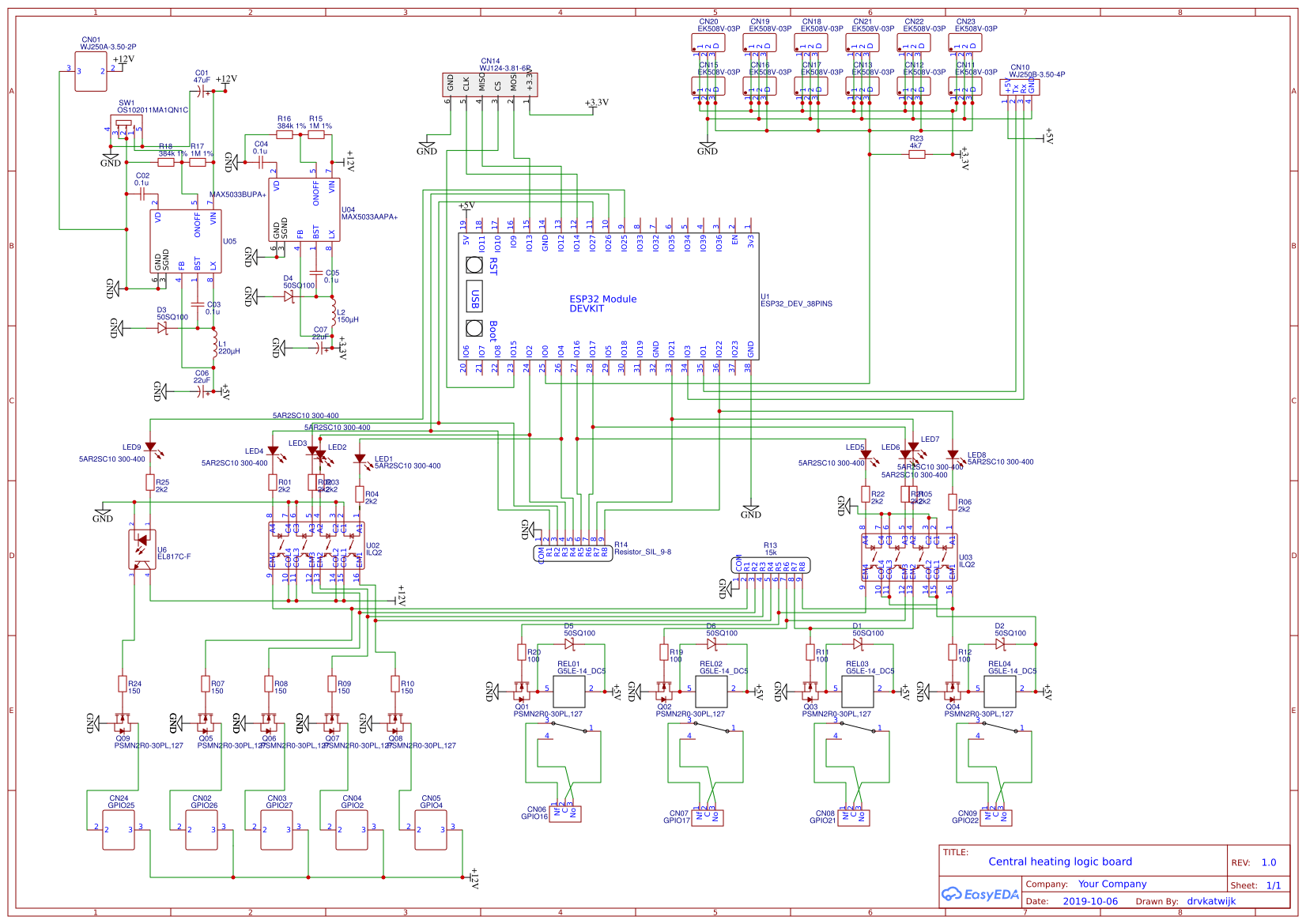
Task: Click the REV value "1.0"
Action: click(x=1269, y=862)
